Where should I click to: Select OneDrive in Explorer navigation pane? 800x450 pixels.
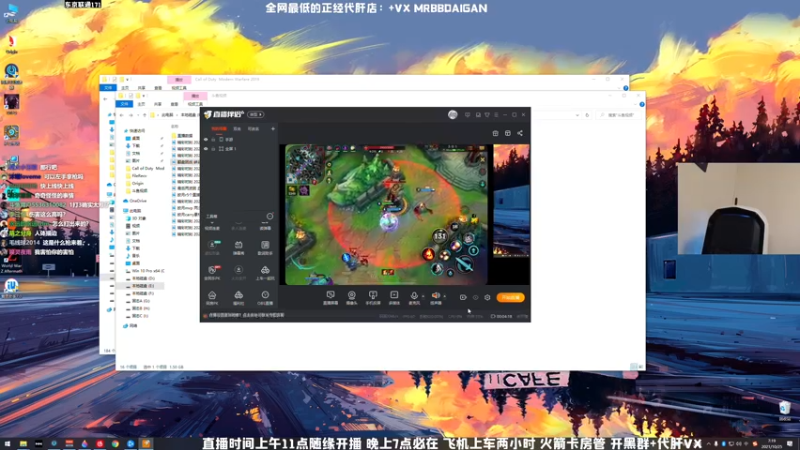(136, 201)
